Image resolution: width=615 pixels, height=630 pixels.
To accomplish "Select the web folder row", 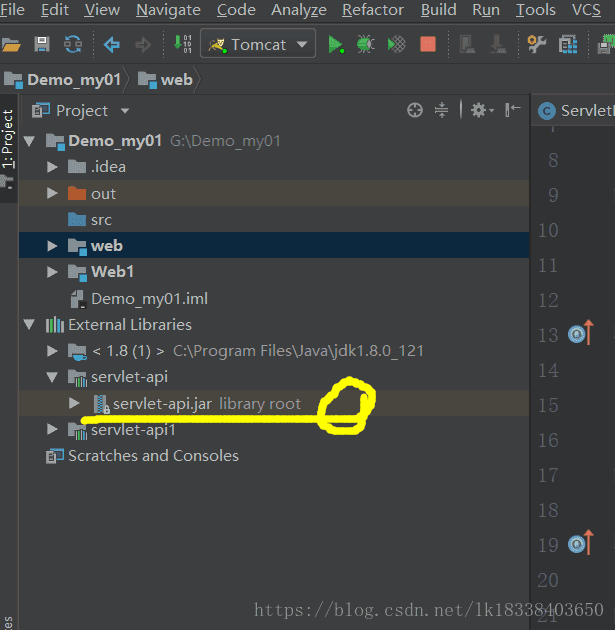I will (274, 245).
